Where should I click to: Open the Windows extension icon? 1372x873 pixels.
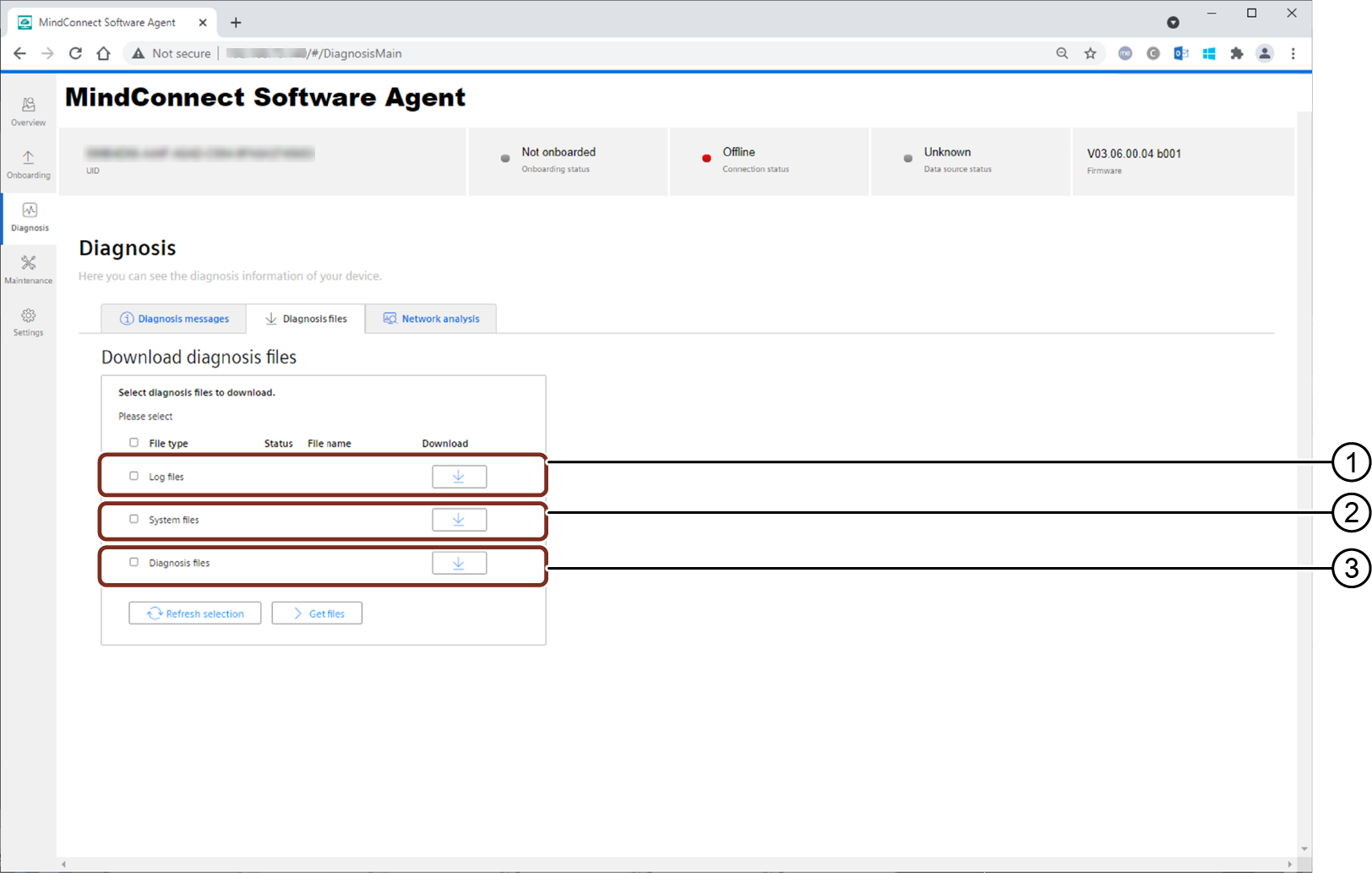pyautogui.click(x=1209, y=53)
